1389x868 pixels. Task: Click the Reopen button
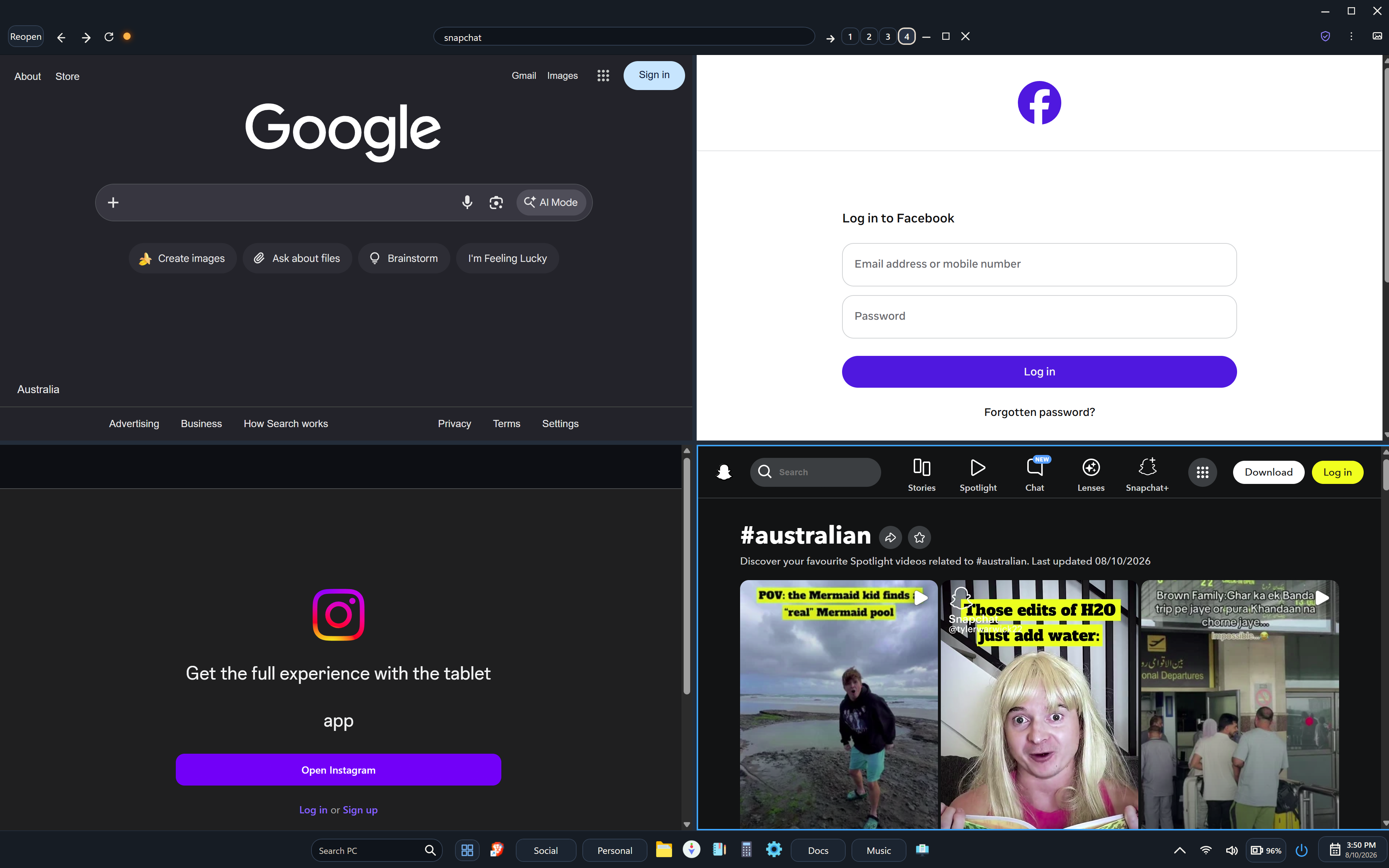pos(26,37)
